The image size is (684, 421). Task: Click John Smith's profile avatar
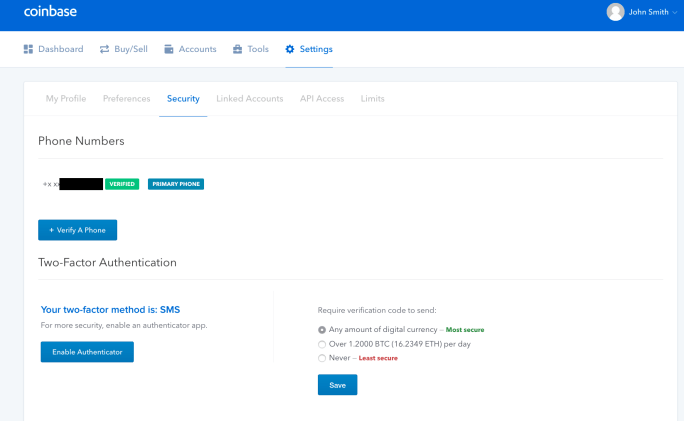(x=615, y=12)
